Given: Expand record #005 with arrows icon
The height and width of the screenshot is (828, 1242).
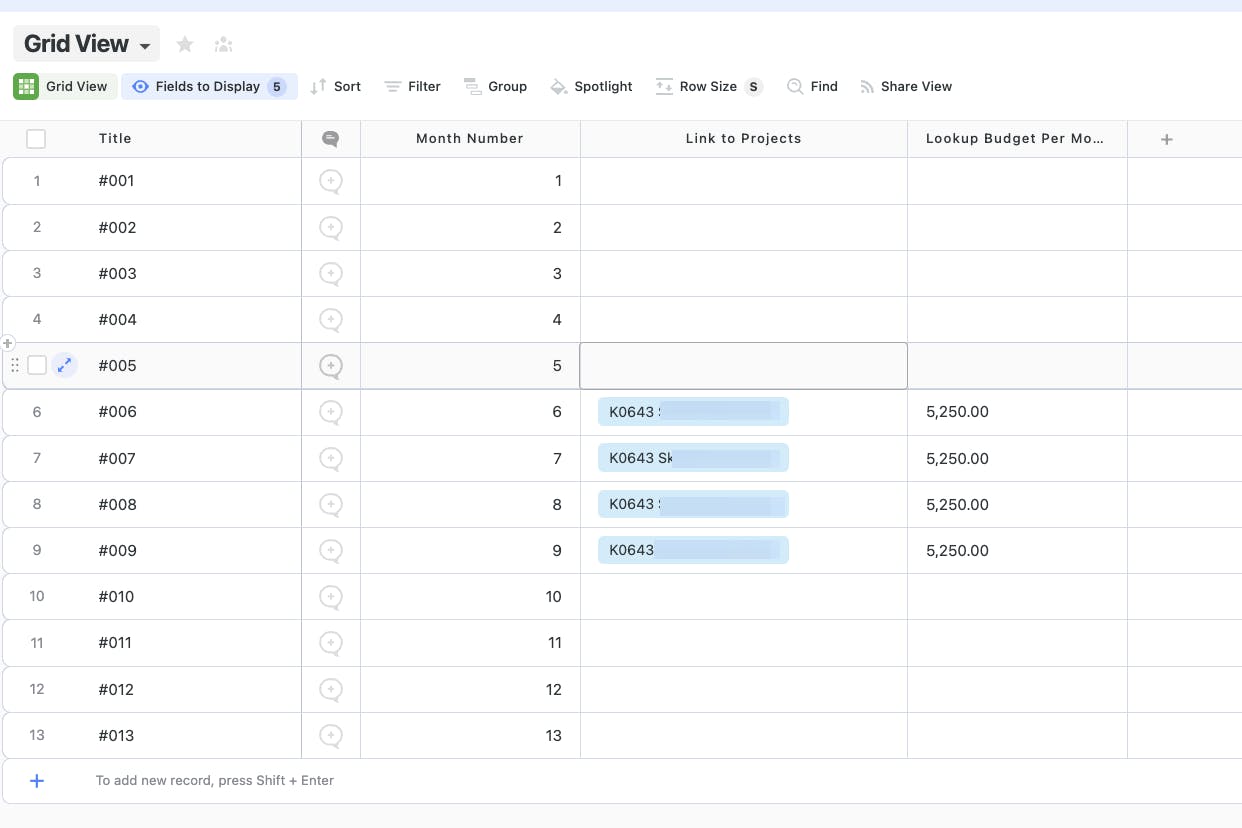Looking at the screenshot, I should pos(64,365).
